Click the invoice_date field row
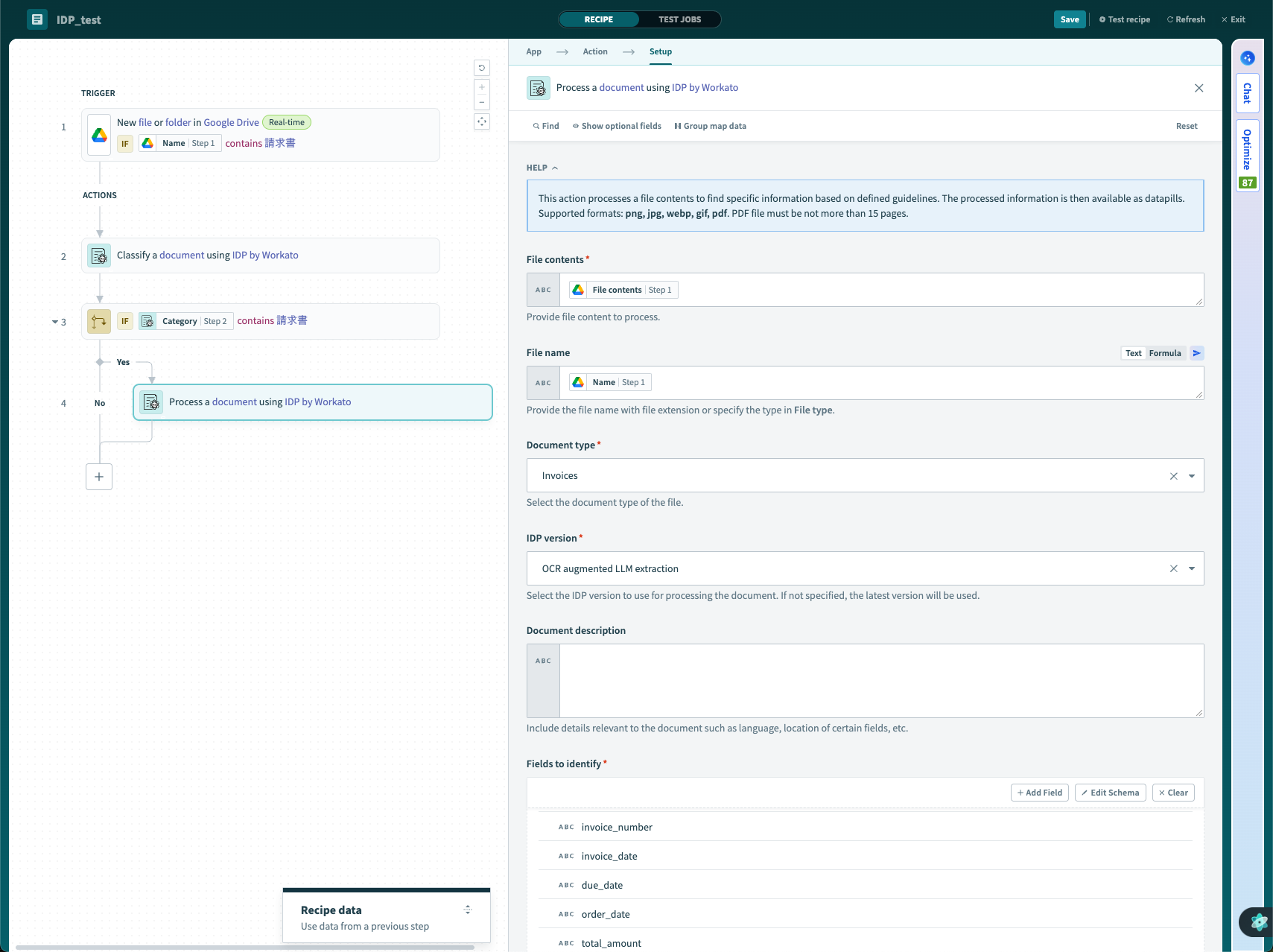Image resolution: width=1273 pixels, height=952 pixels. (x=866, y=856)
